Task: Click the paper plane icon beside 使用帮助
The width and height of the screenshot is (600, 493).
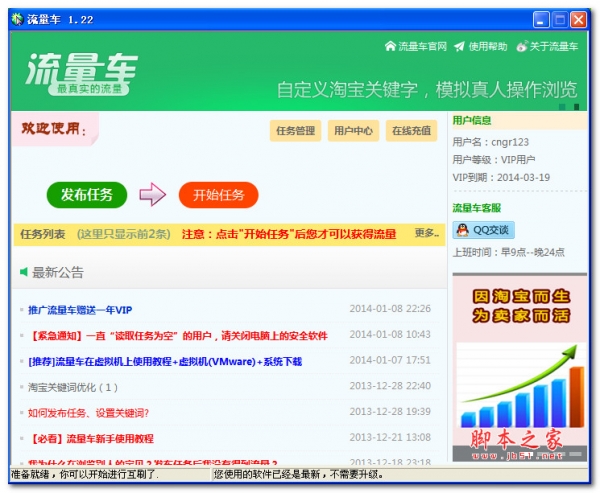Action: click(x=459, y=46)
